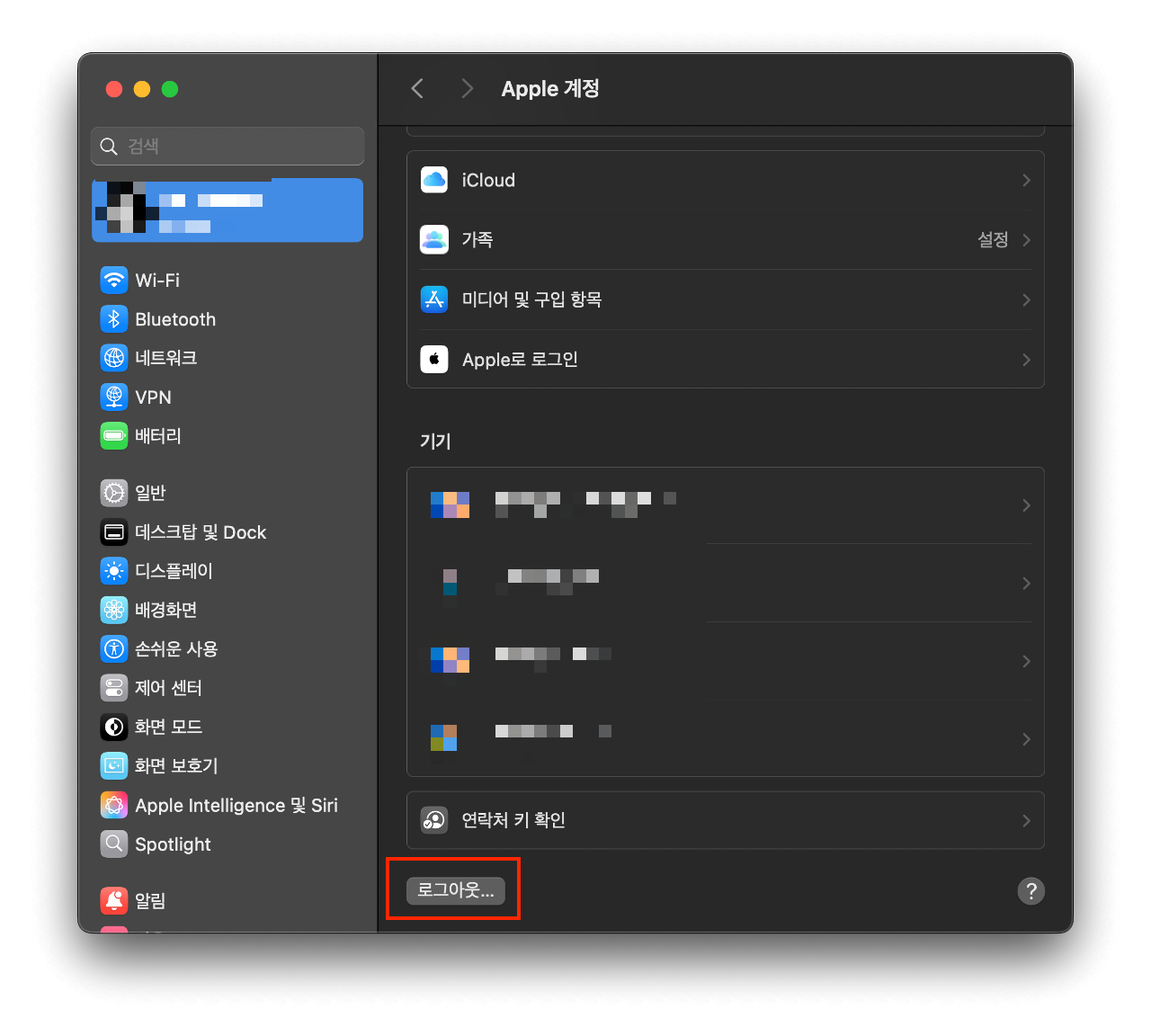
Task: Select the Bluetooth label in sidebar
Action: click(x=175, y=319)
